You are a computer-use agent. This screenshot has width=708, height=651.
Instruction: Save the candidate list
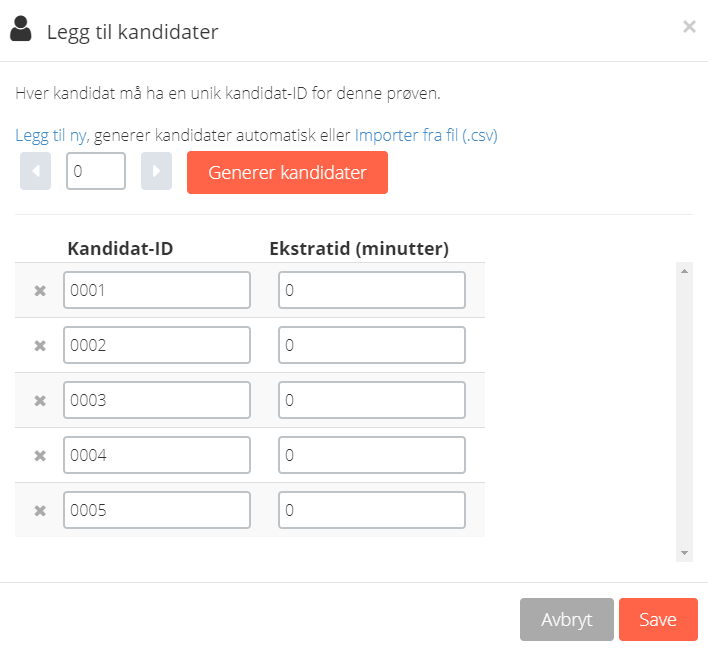point(658,619)
